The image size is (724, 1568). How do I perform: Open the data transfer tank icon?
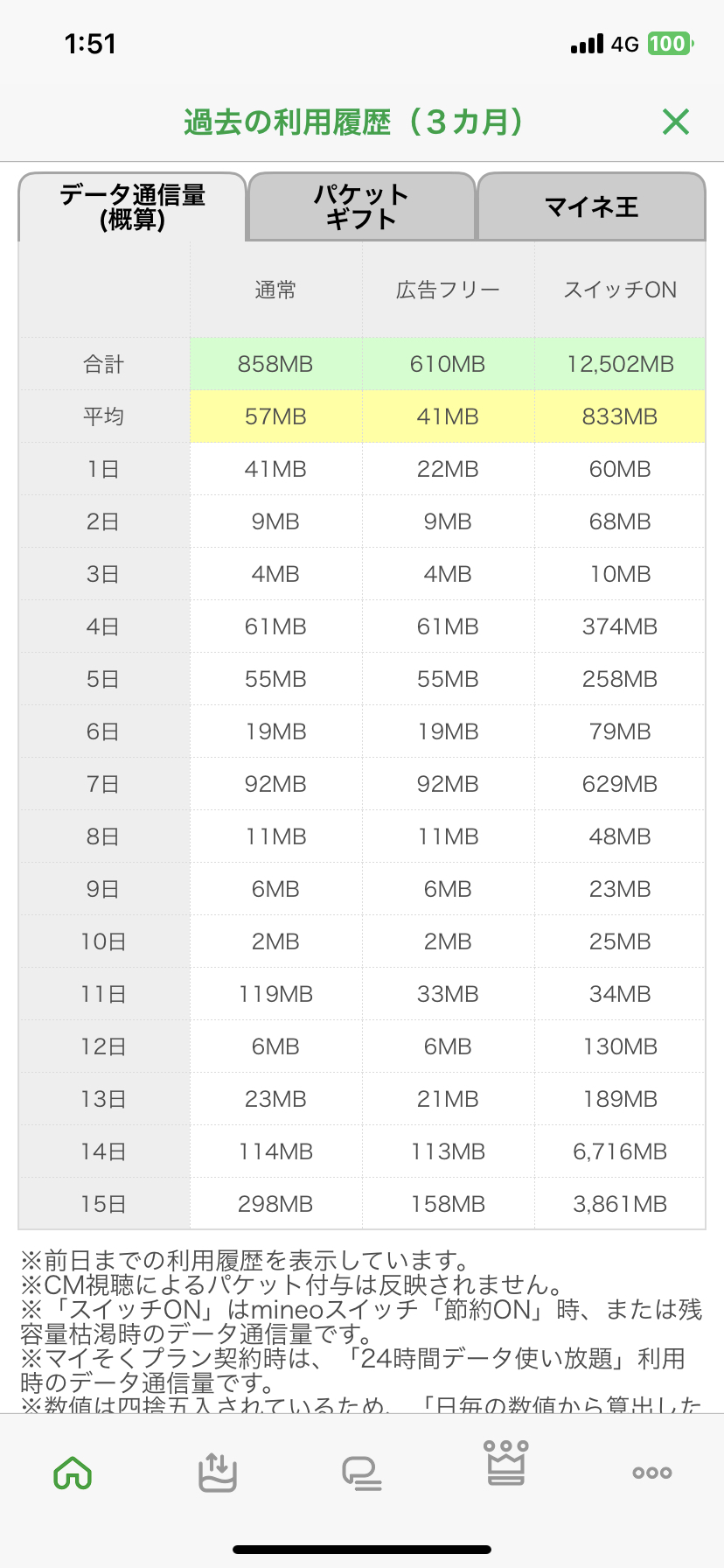coord(217,1473)
